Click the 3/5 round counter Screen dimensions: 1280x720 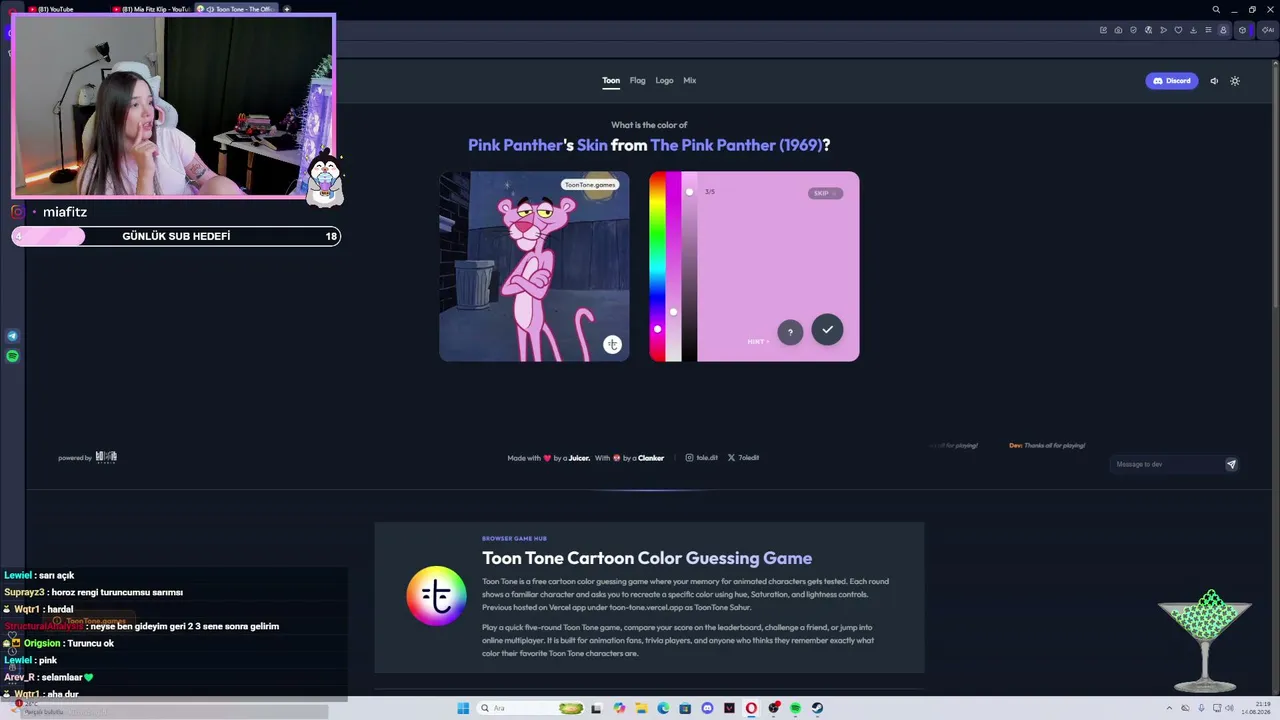point(710,192)
